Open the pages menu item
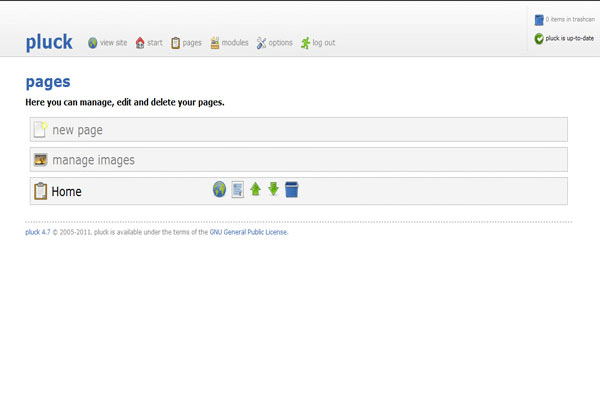Image resolution: width=600 pixels, height=400 pixels. [186, 43]
